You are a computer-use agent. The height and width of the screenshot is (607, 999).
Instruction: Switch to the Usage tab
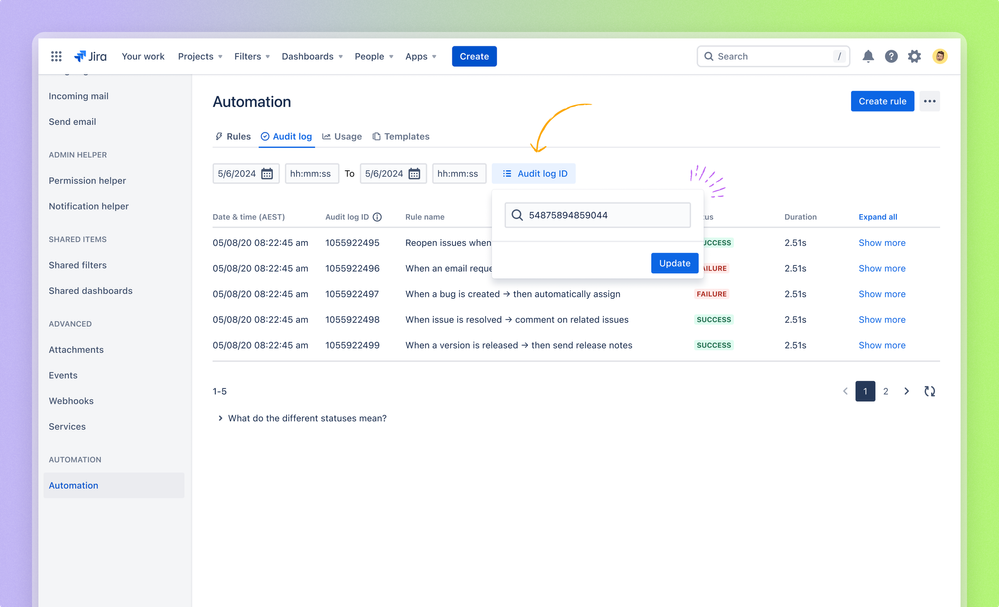(341, 136)
